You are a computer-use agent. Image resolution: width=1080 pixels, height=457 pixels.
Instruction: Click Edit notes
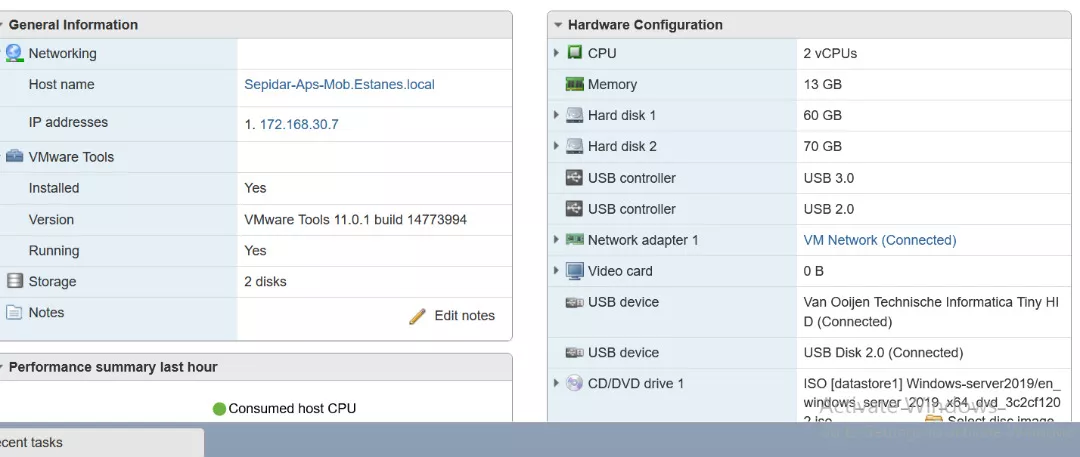(x=464, y=316)
